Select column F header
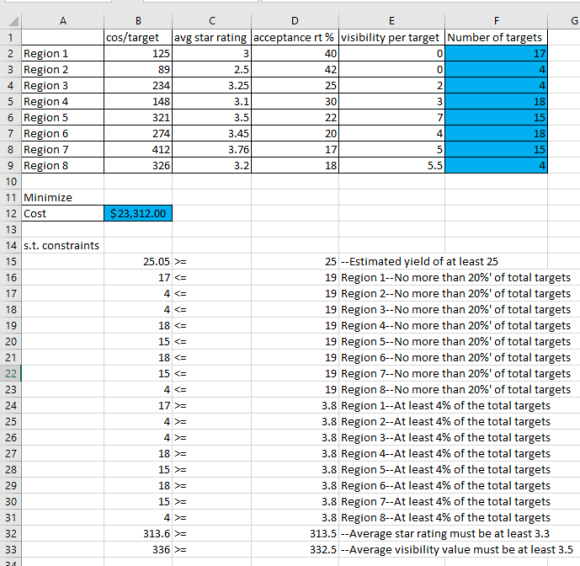Image resolution: width=580 pixels, height=566 pixels. 496,21
